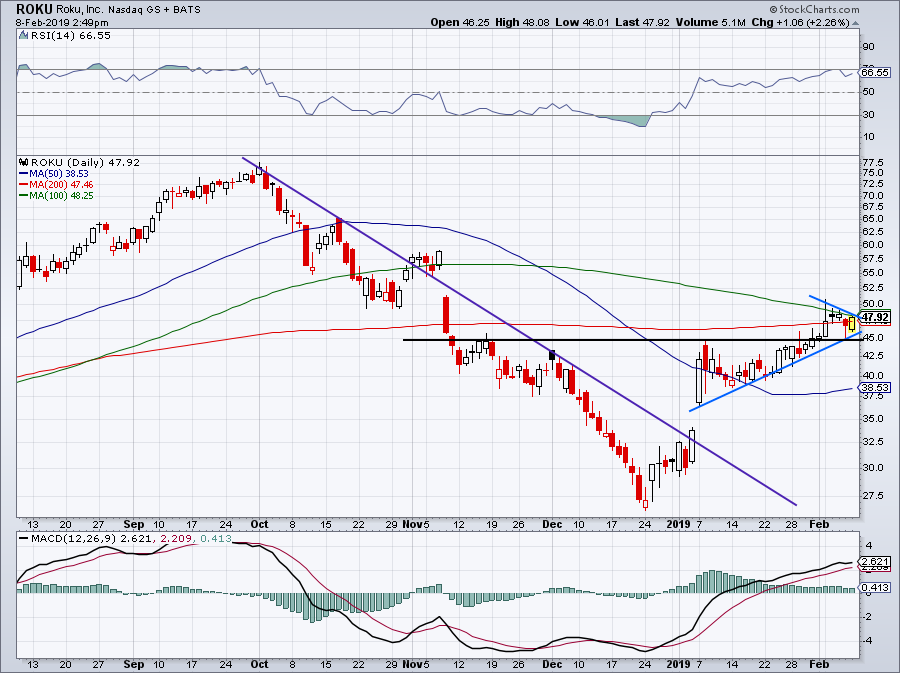Viewport: 900px width, 673px height.
Task: Click the green MA(100) line swatch in the legend
Action: pyautogui.click(x=24, y=196)
